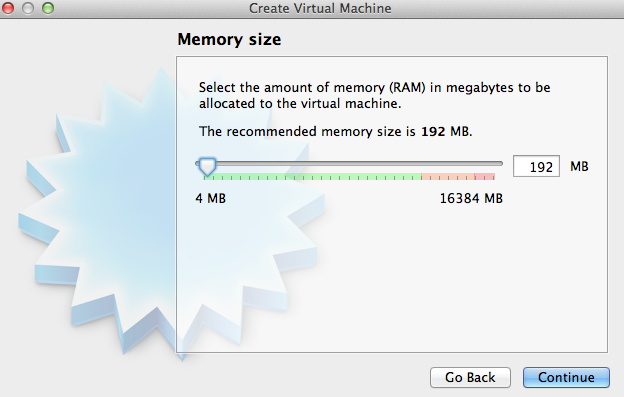Click the MB unit label beside the input
Viewport: 624px width, 397px height.
(579, 166)
